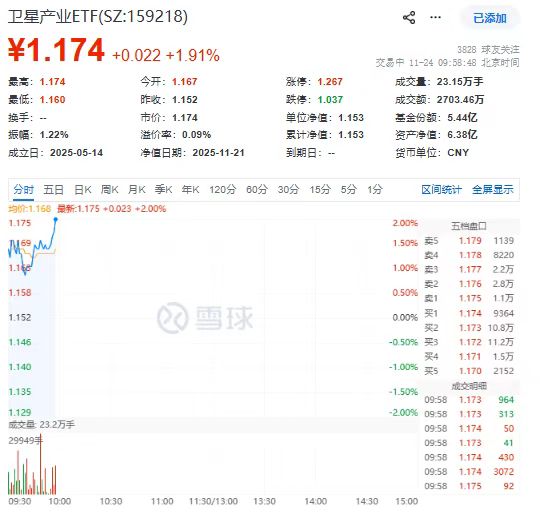Switch to the 五日 tab
The height and width of the screenshot is (514, 540).
click(53, 189)
